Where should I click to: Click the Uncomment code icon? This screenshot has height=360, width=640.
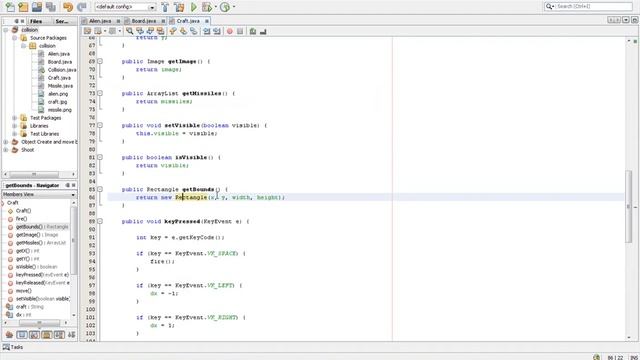263,31
